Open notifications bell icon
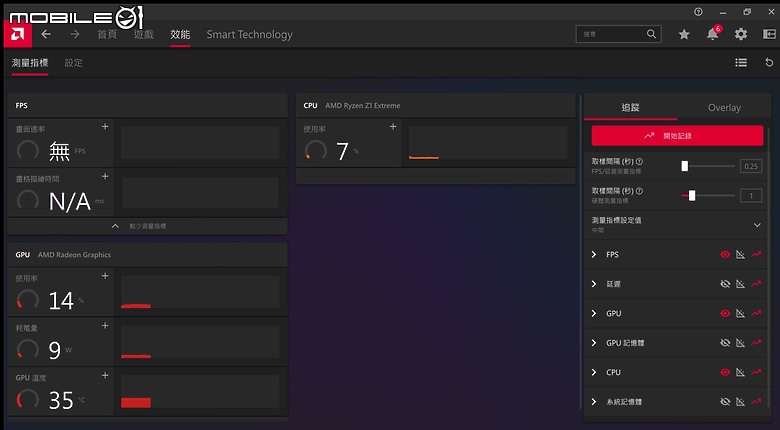This screenshot has height=430, width=780. [x=713, y=34]
